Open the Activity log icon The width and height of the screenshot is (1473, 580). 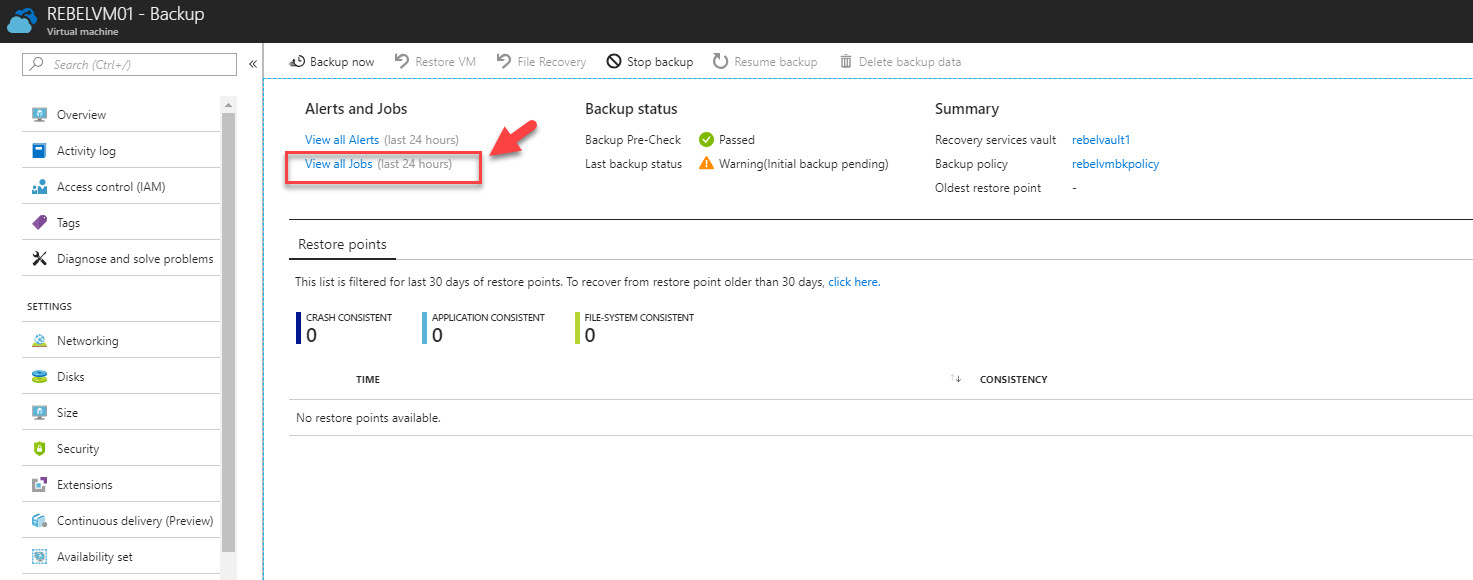(40, 151)
